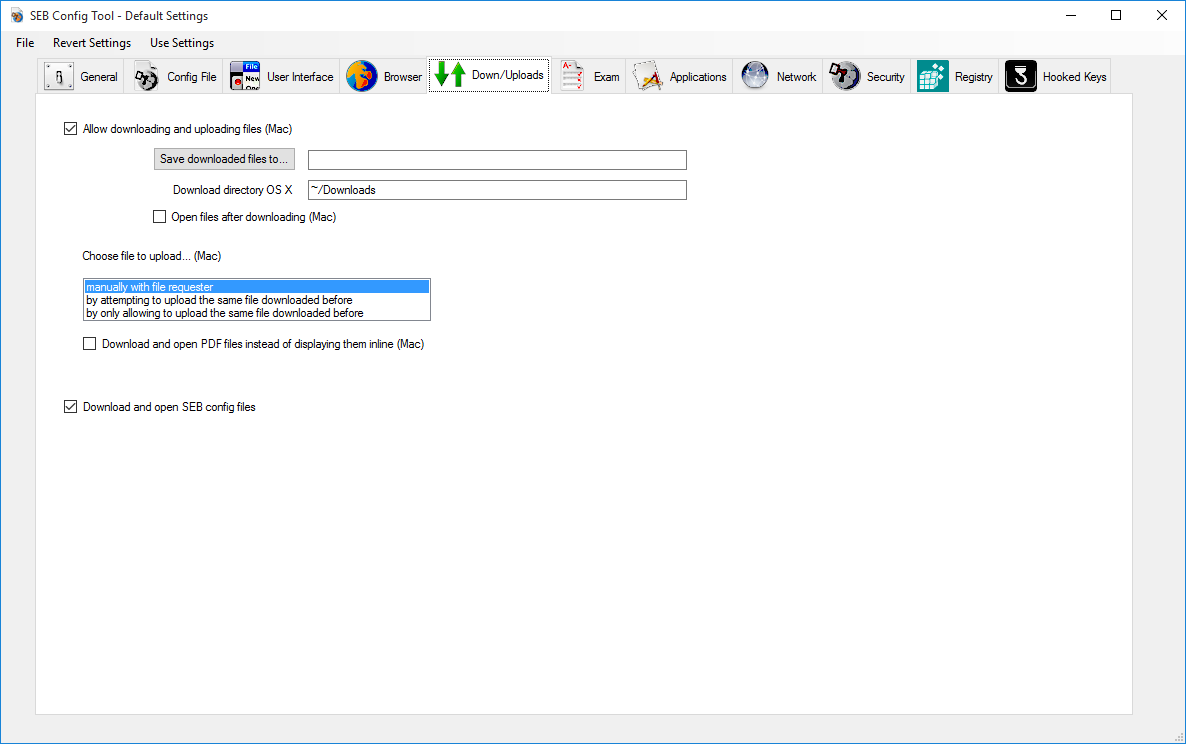
Task: Minimize the SEB Config Tool window
Action: pos(1071,15)
